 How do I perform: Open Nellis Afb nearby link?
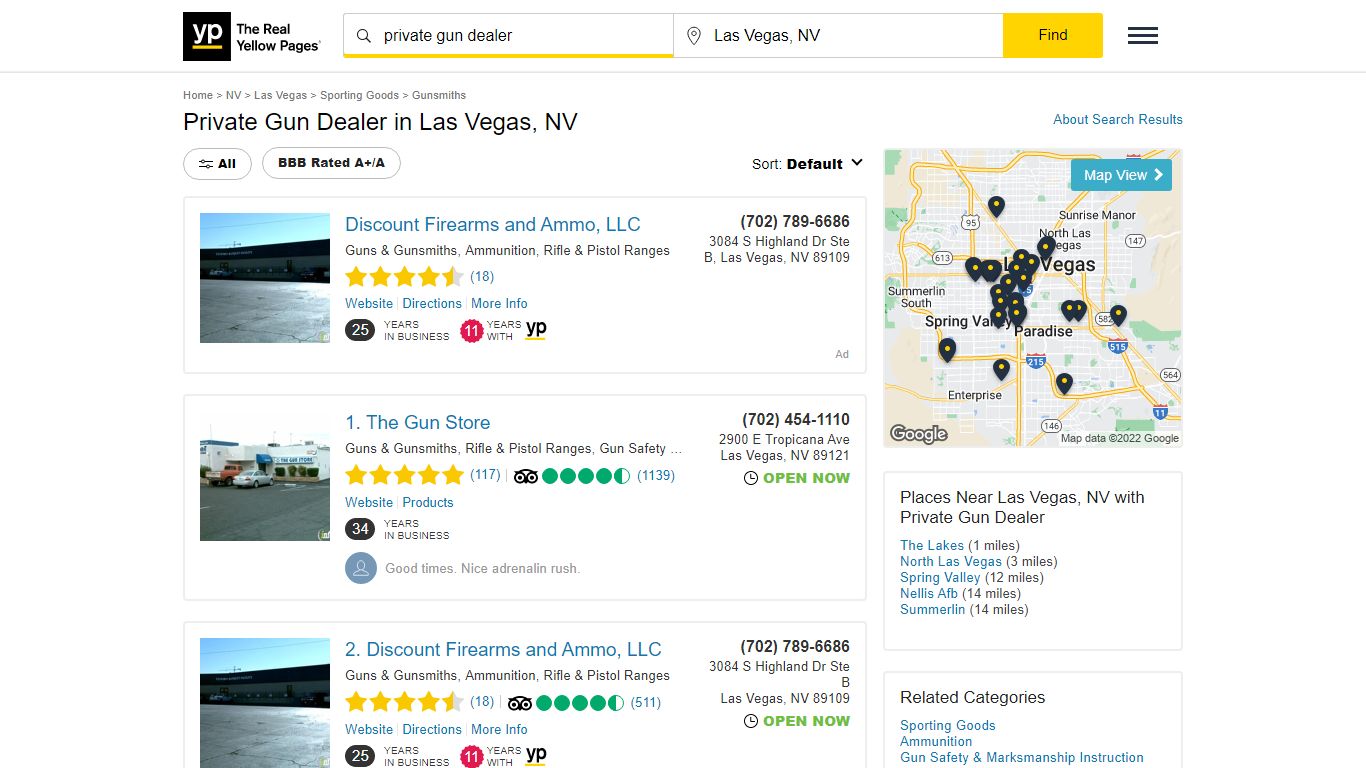(x=929, y=593)
